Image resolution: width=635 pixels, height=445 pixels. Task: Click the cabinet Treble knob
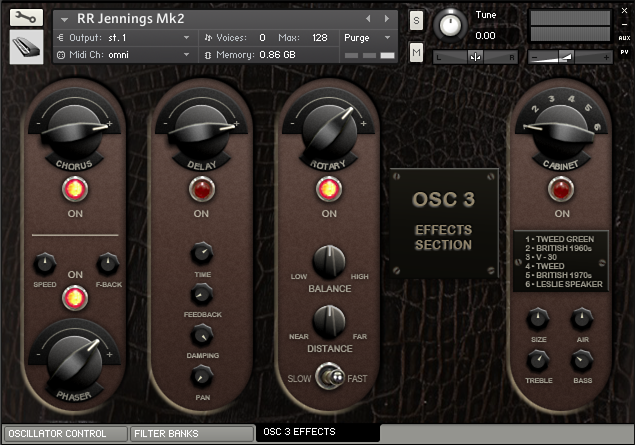pyautogui.click(x=538, y=361)
